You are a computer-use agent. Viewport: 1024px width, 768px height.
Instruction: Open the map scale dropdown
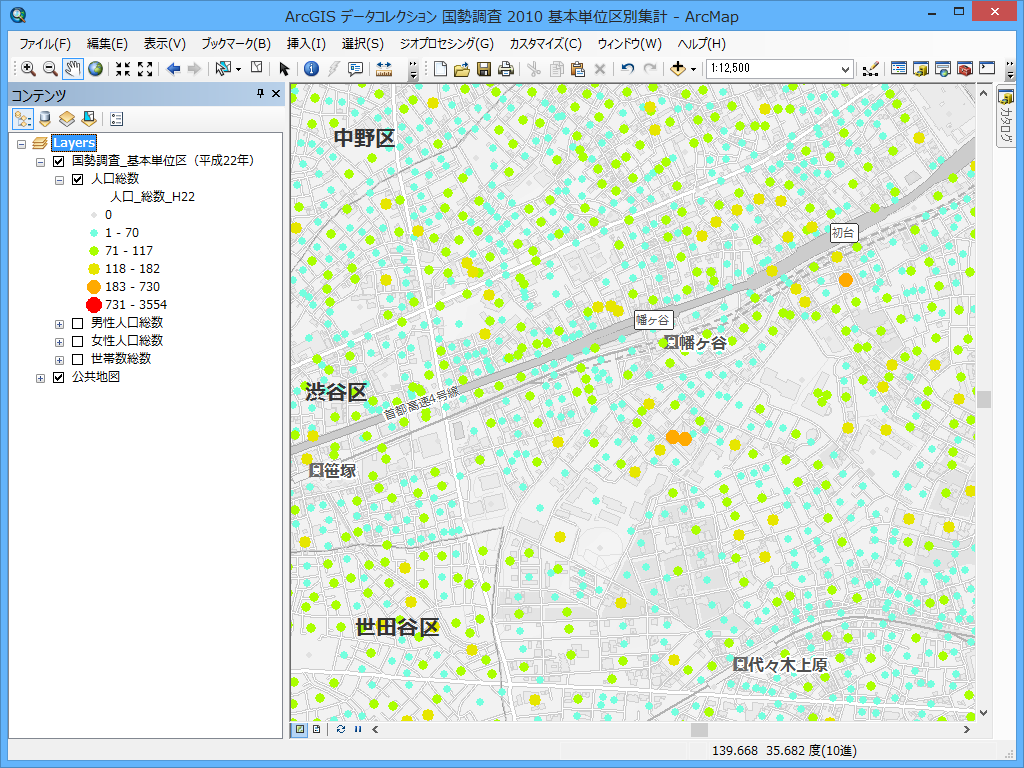point(845,69)
